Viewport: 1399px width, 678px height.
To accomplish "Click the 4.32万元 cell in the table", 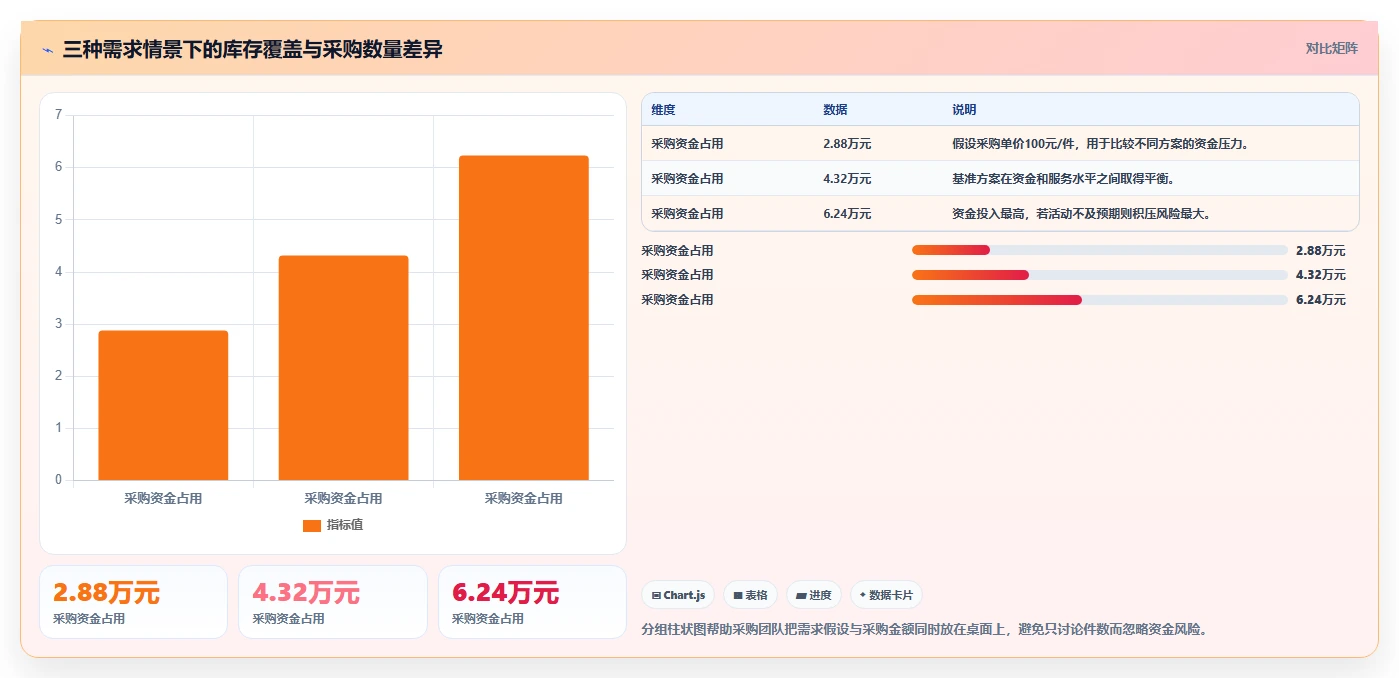I will click(847, 179).
